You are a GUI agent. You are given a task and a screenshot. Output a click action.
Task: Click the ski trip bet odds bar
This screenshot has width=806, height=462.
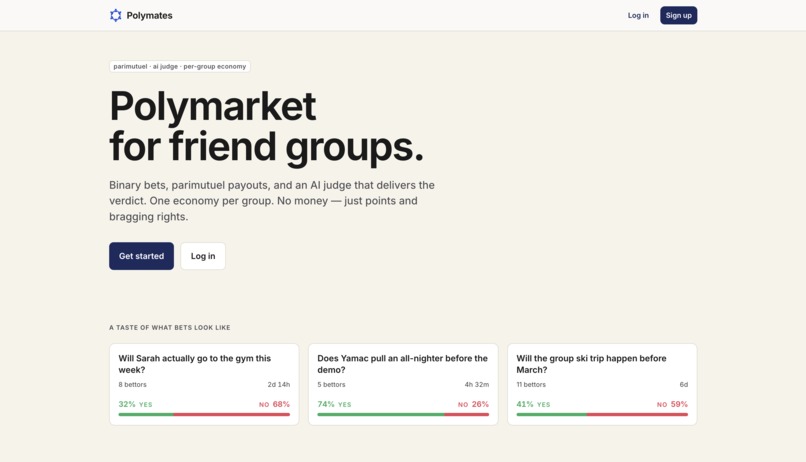602,414
